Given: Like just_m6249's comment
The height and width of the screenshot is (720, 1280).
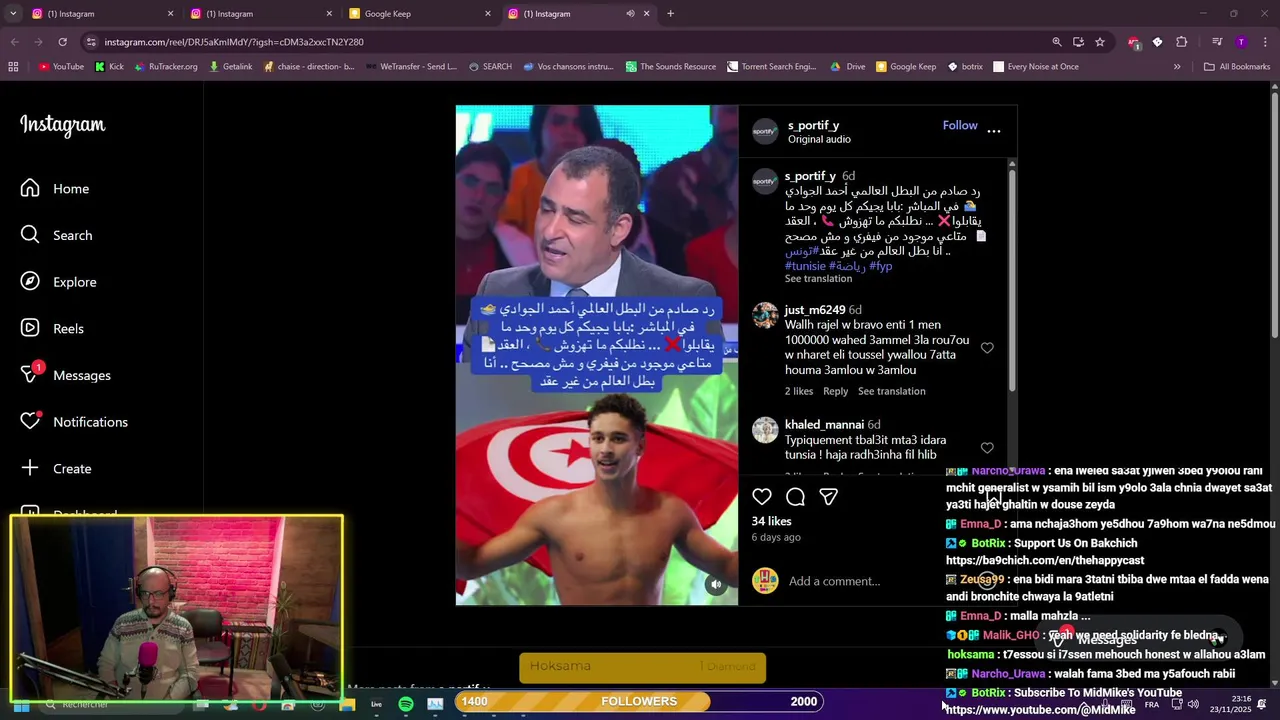Looking at the screenshot, I should (x=987, y=348).
